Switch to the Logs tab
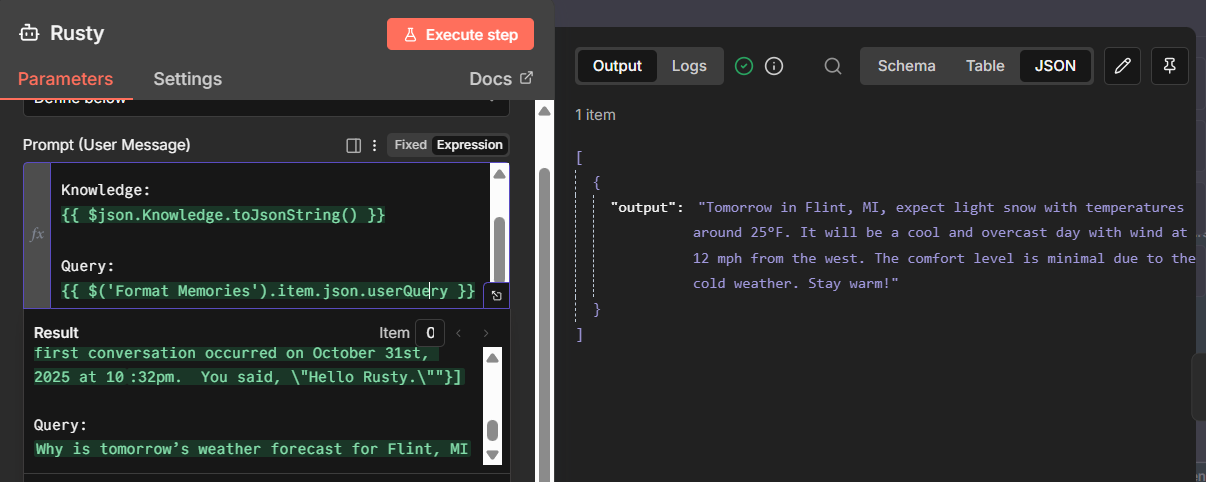This screenshot has width=1206, height=482. [x=689, y=66]
